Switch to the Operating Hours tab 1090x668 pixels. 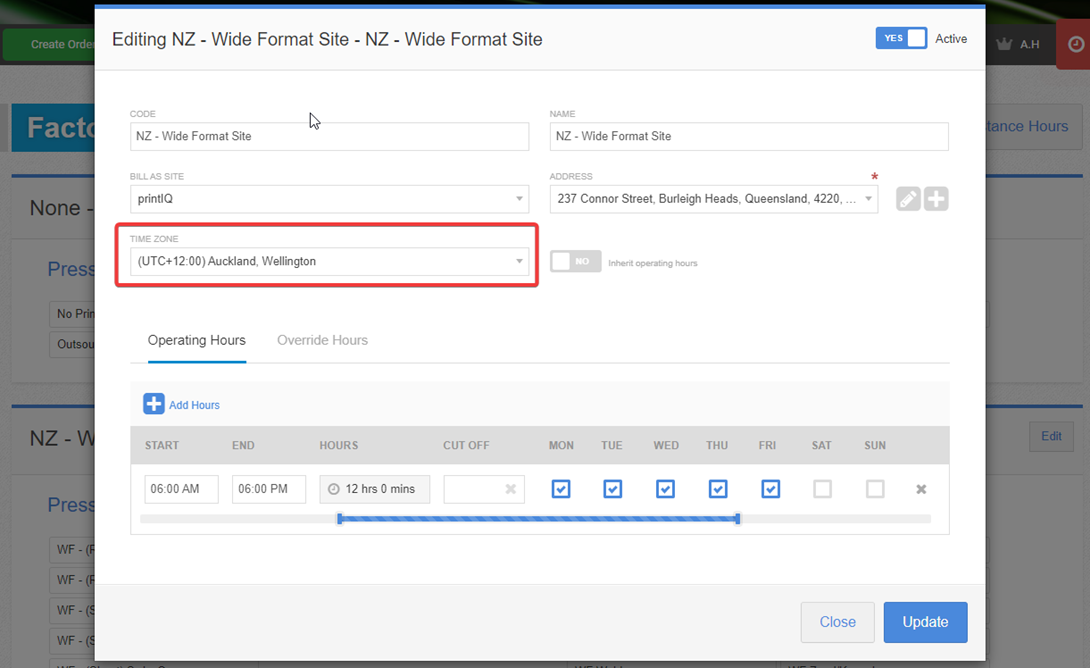(197, 340)
